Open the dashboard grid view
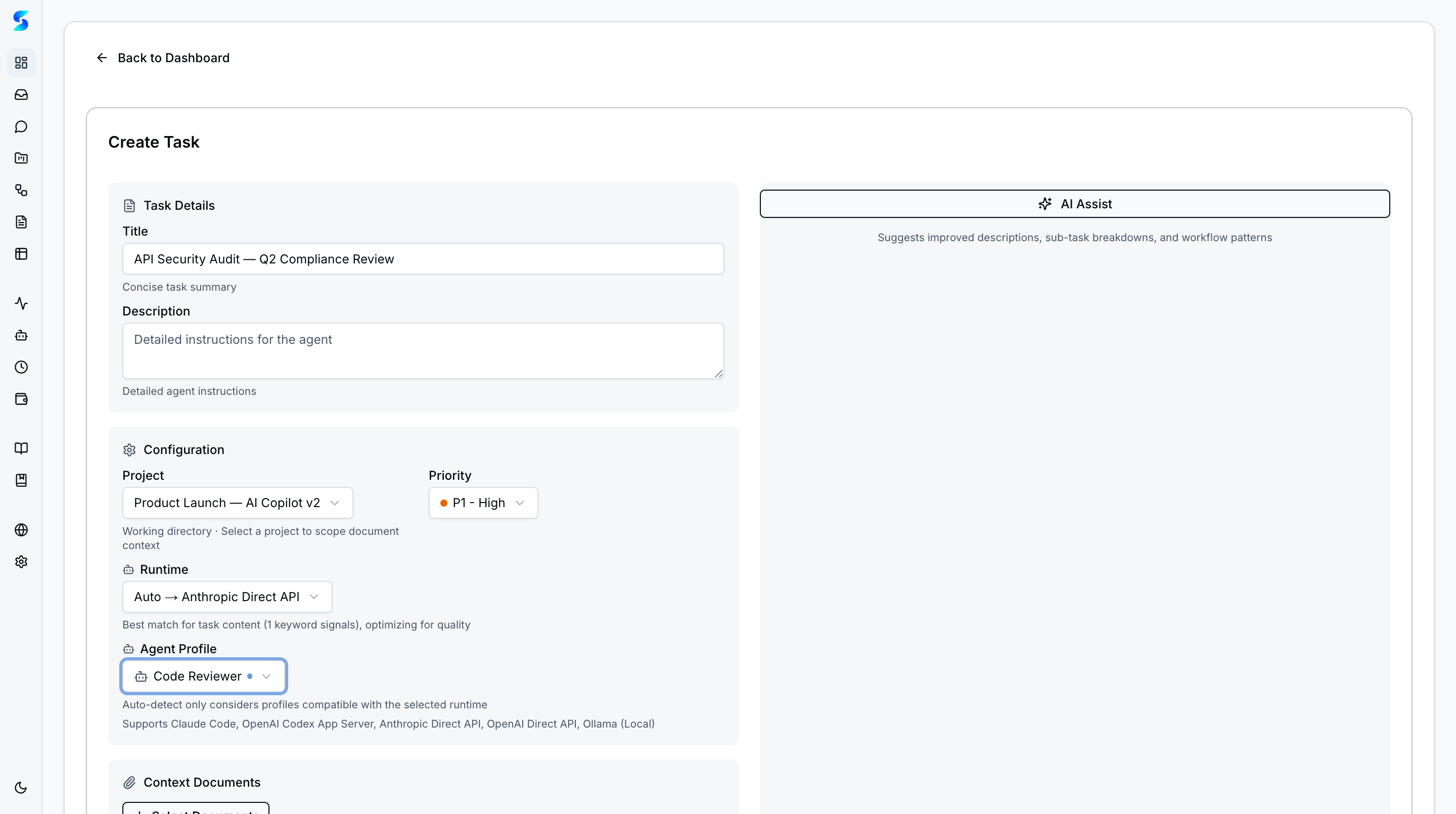Screen dimensions: 1456x814 tap(21, 62)
